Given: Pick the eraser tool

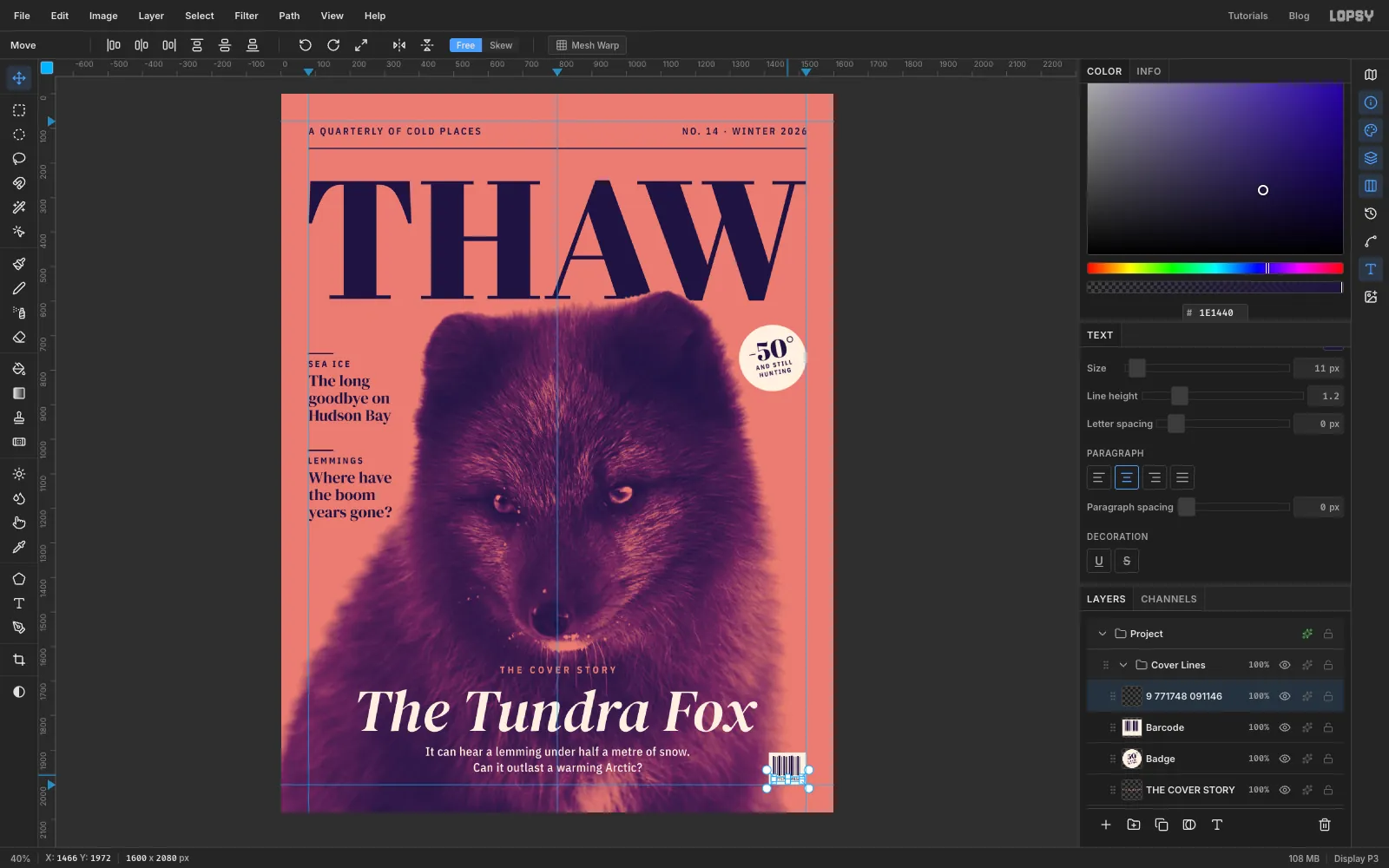Looking at the screenshot, I should 19,337.
